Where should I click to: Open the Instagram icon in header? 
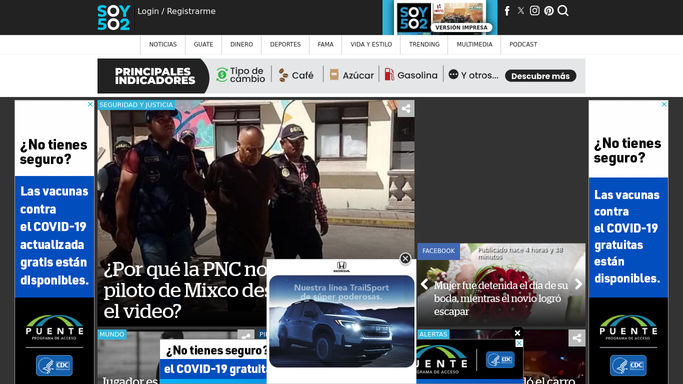534,11
